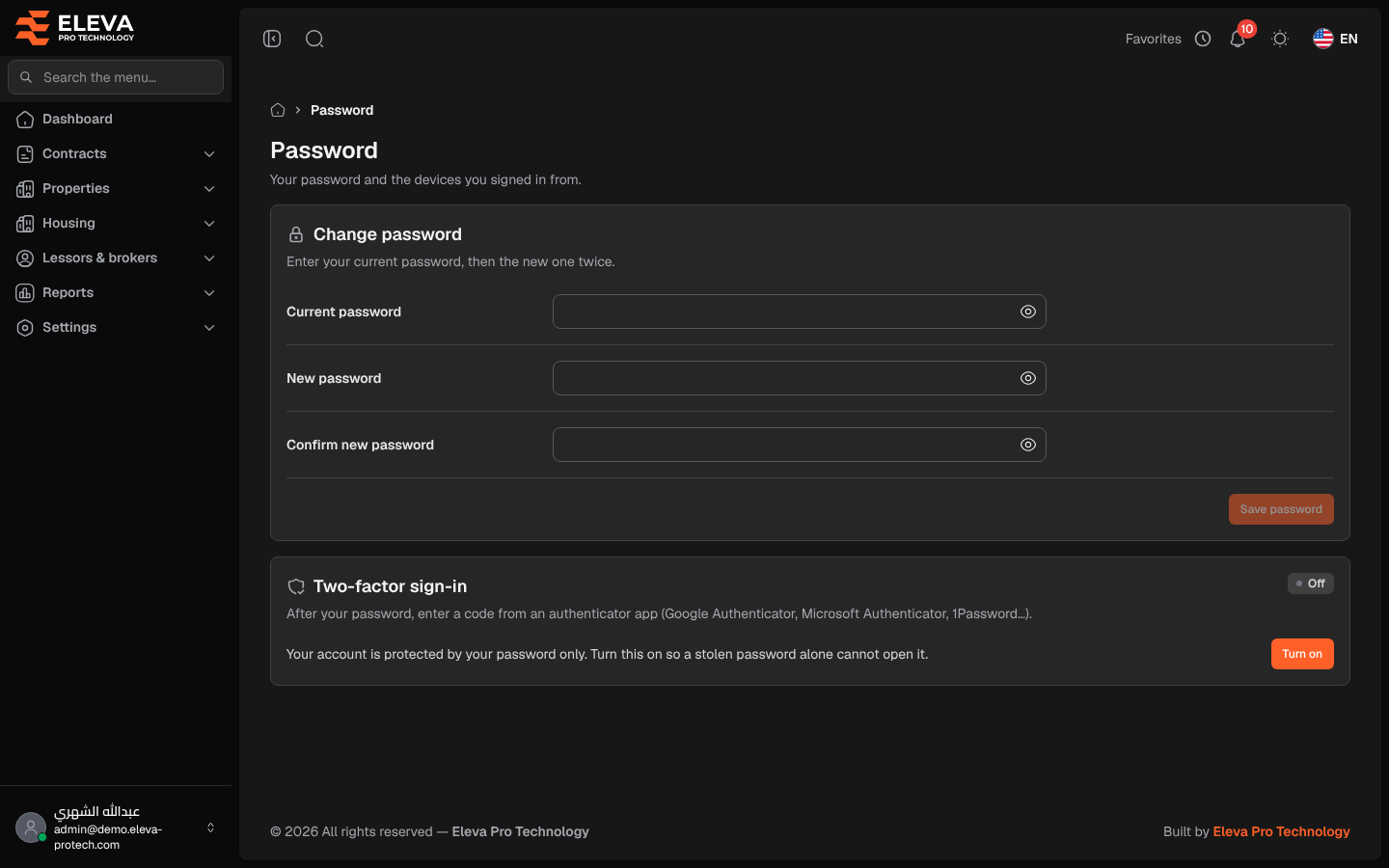Screen dimensions: 1389x868
Task: Click the Settings gear icon in sidebar
Action: (x=25, y=328)
